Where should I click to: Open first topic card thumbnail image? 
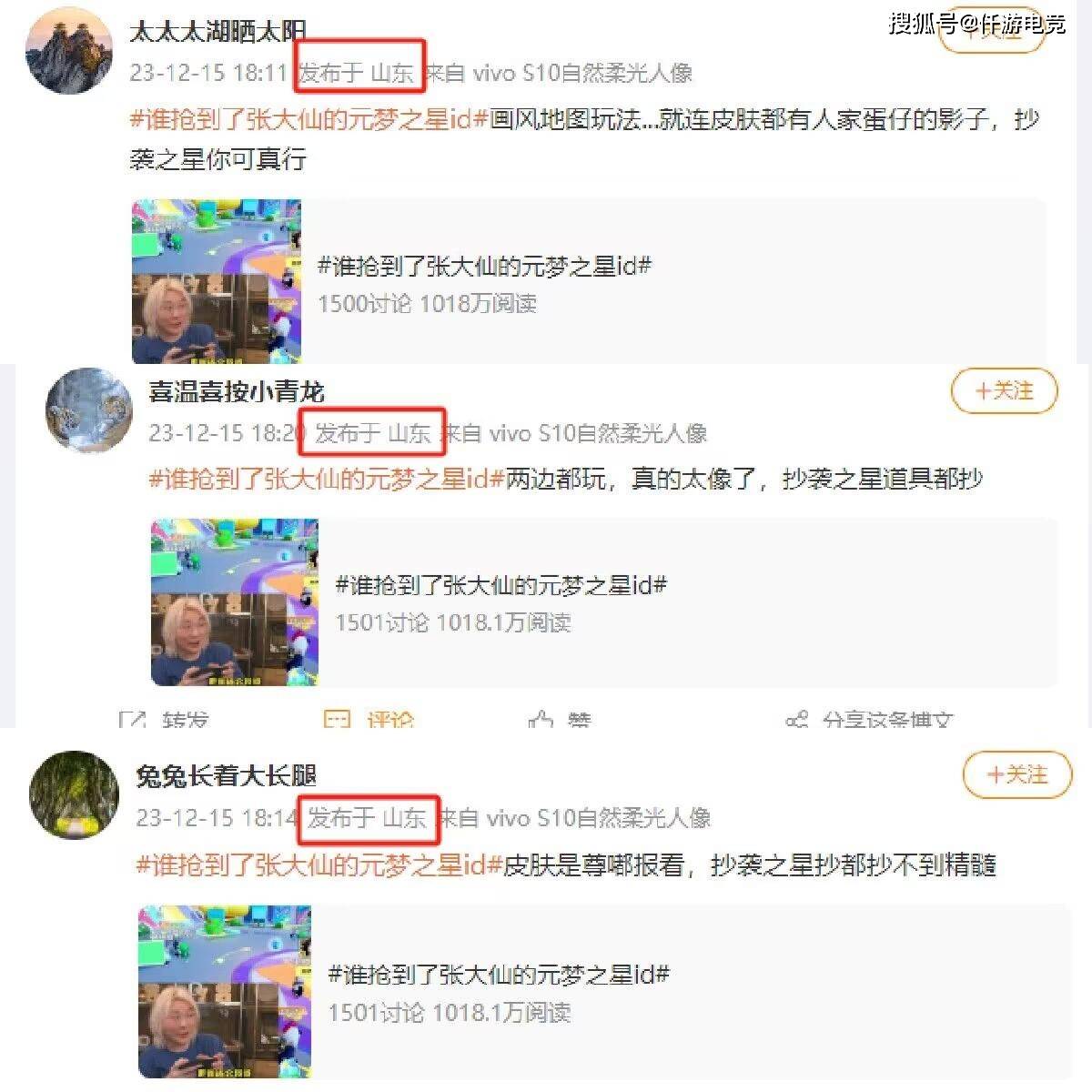[x=217, y=281]
